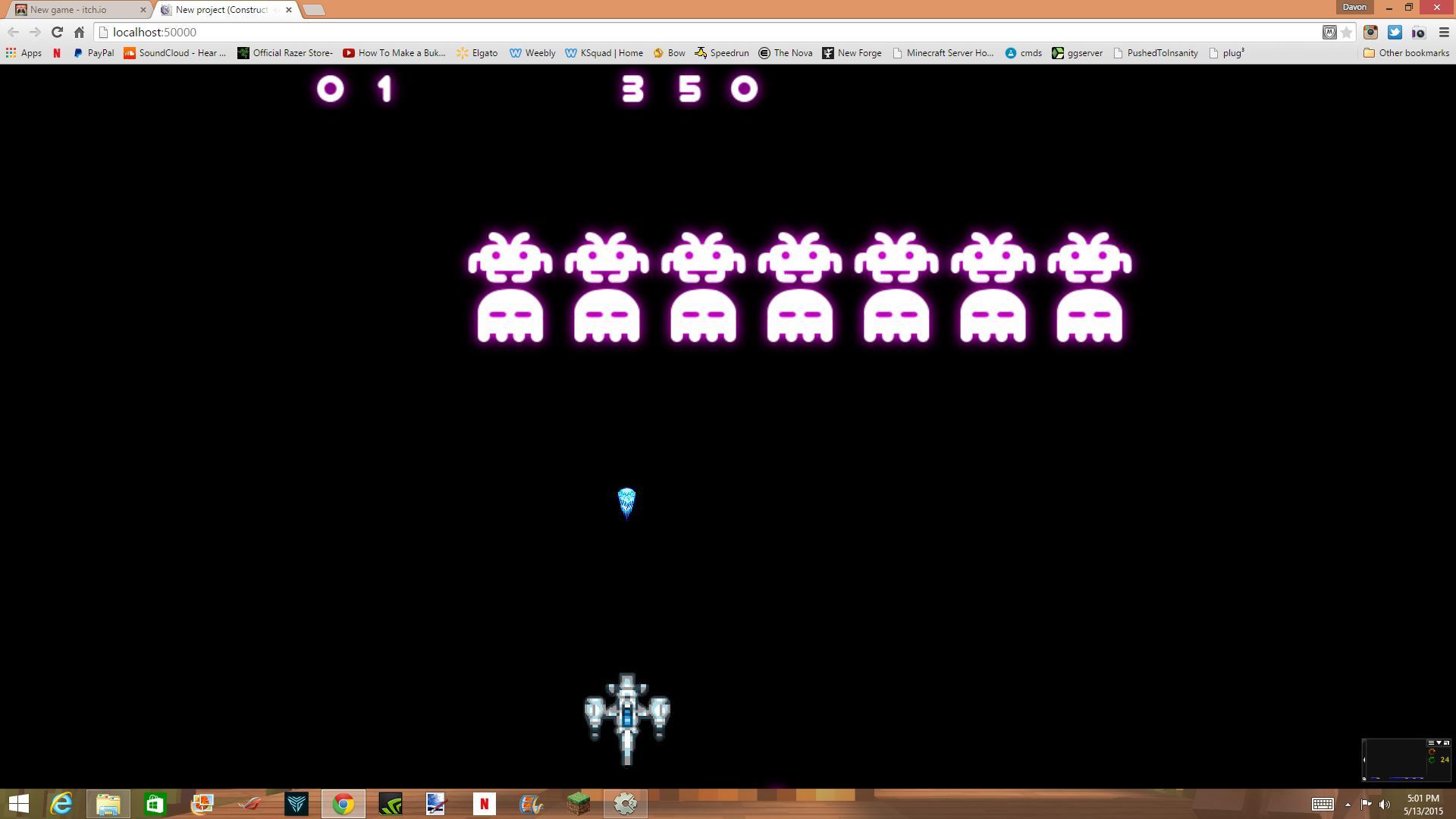The width and height of the screenshot is (1456, 819).
Task: Open the ggserver bookmark
Action: click(x=1077, y=53)
